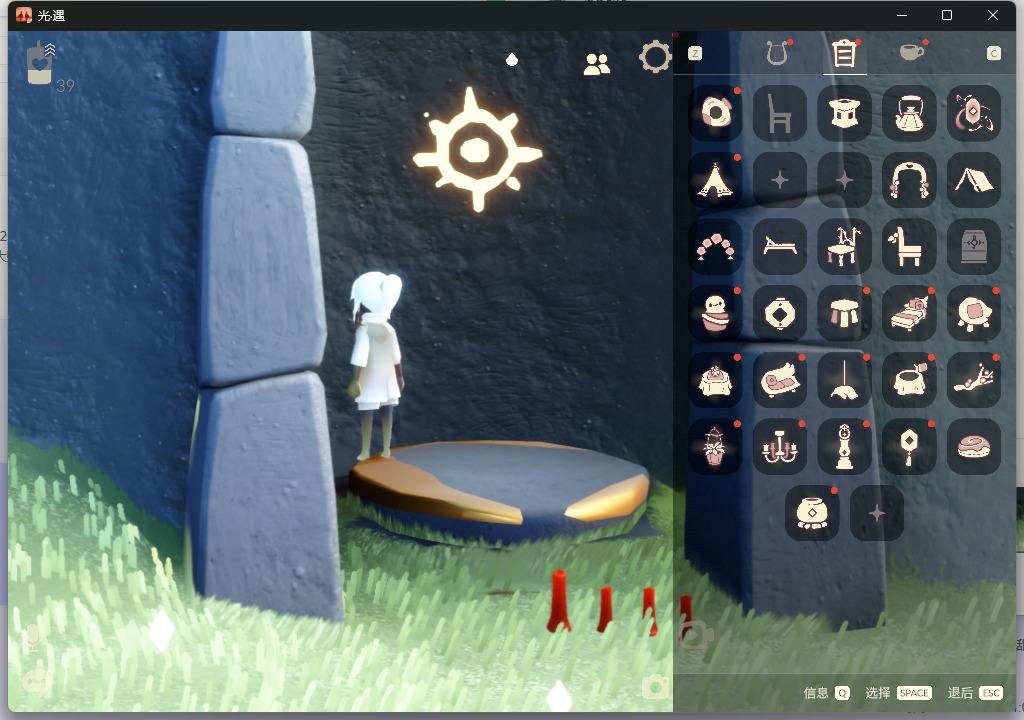1024x720 pixels.
Task: Select the flower wreath ring prop
Action: pyautogui.click(x=715, y=113)
